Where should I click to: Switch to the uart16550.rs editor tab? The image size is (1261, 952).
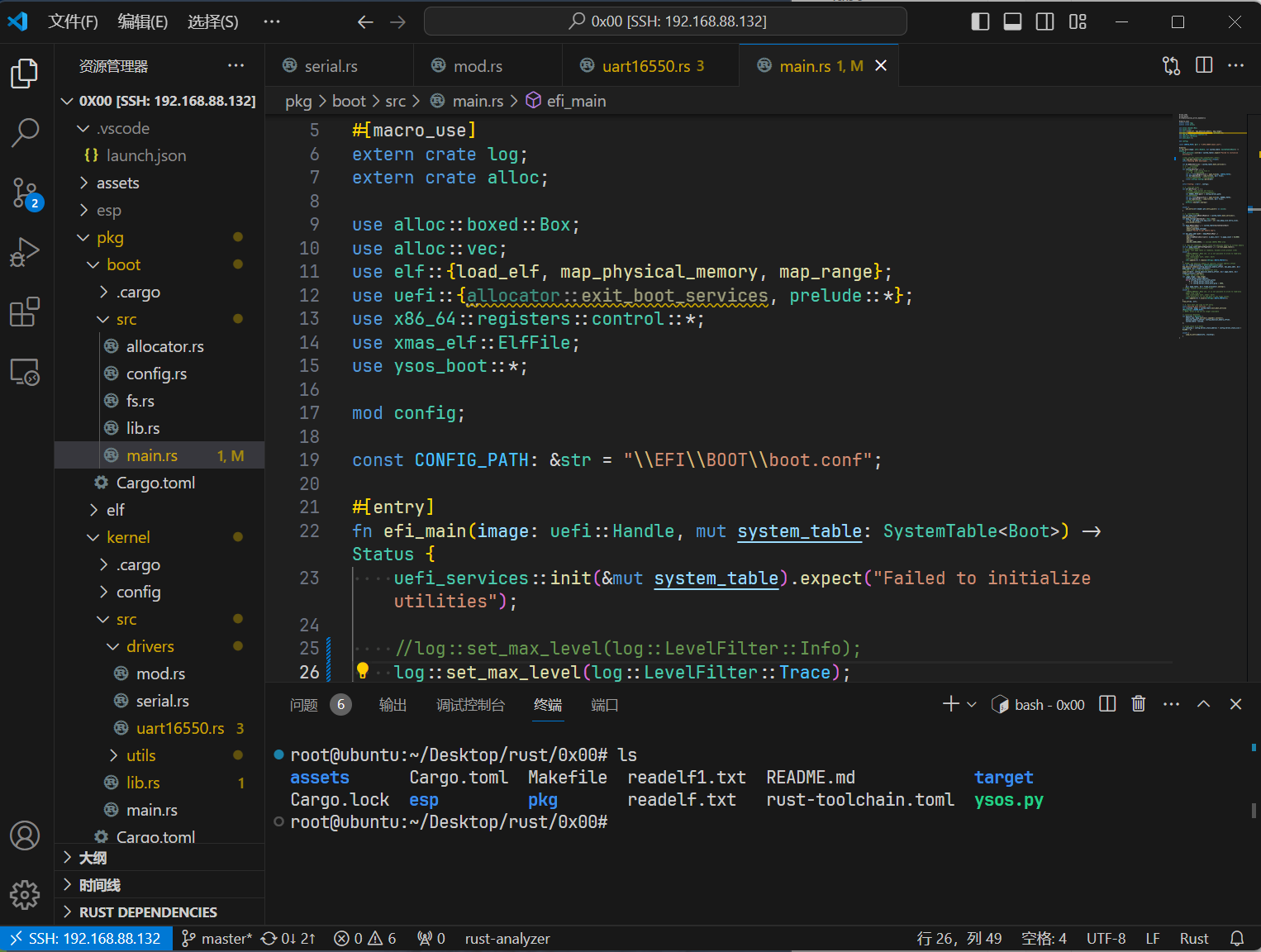(650, 65)
